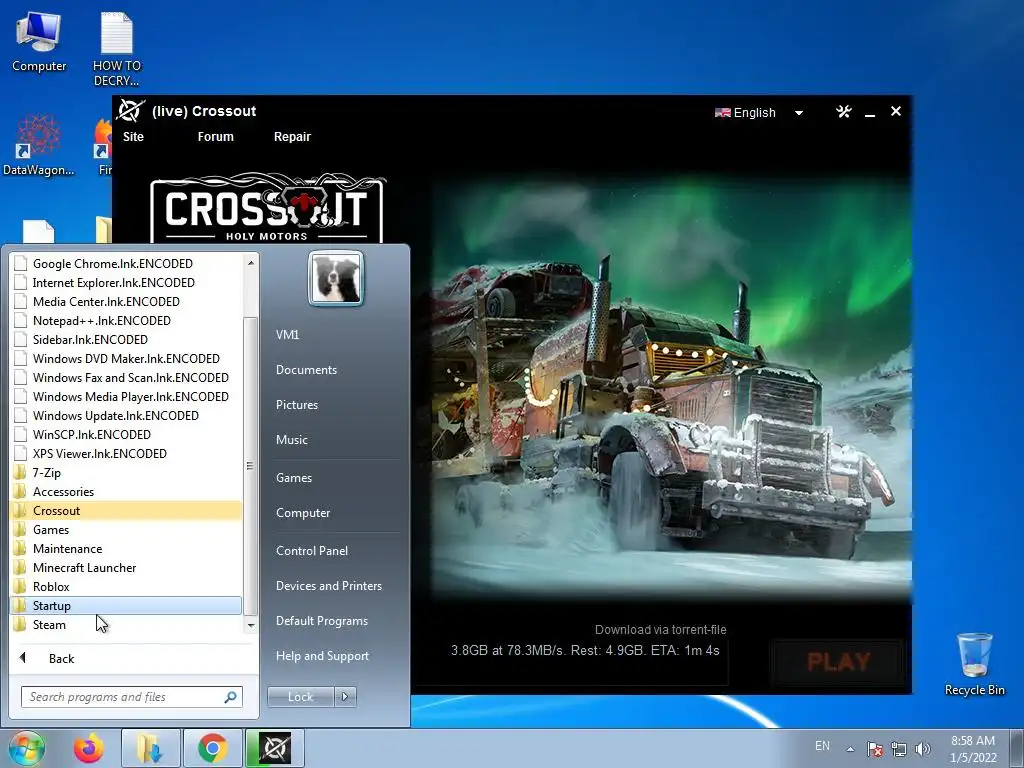
Task: Open Music from Start menu
Action: tap(291, 440)
